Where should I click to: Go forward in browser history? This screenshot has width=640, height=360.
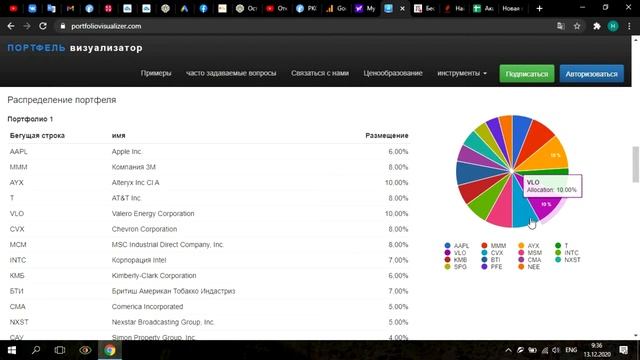point(27,26)
